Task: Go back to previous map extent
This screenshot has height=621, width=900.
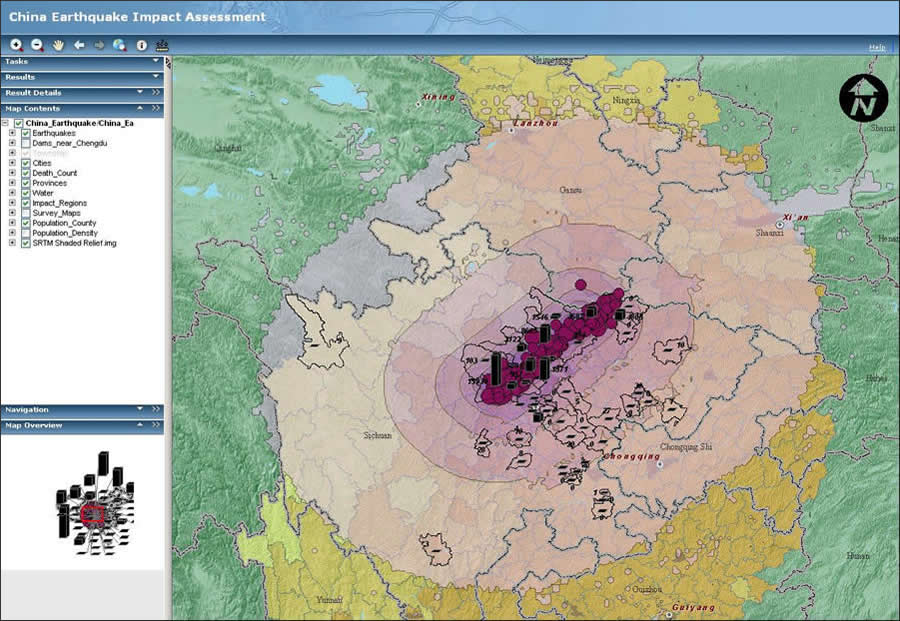Action: (79, 45)
